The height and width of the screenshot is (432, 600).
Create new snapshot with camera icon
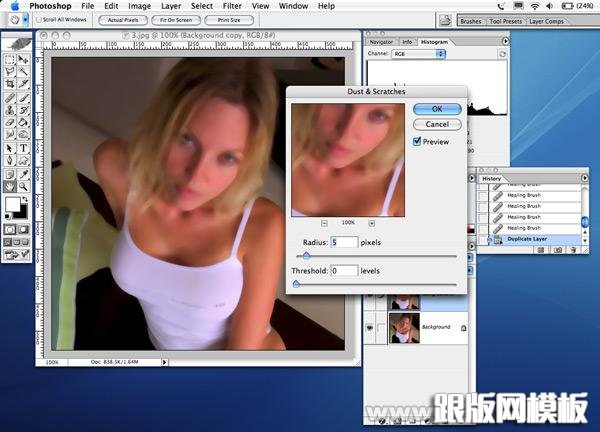[x=558, y=250]
